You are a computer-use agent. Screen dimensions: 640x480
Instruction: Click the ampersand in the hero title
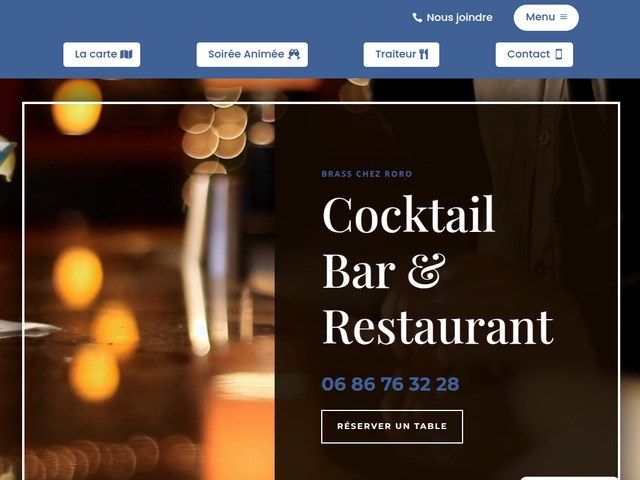(x=427, y=271)
